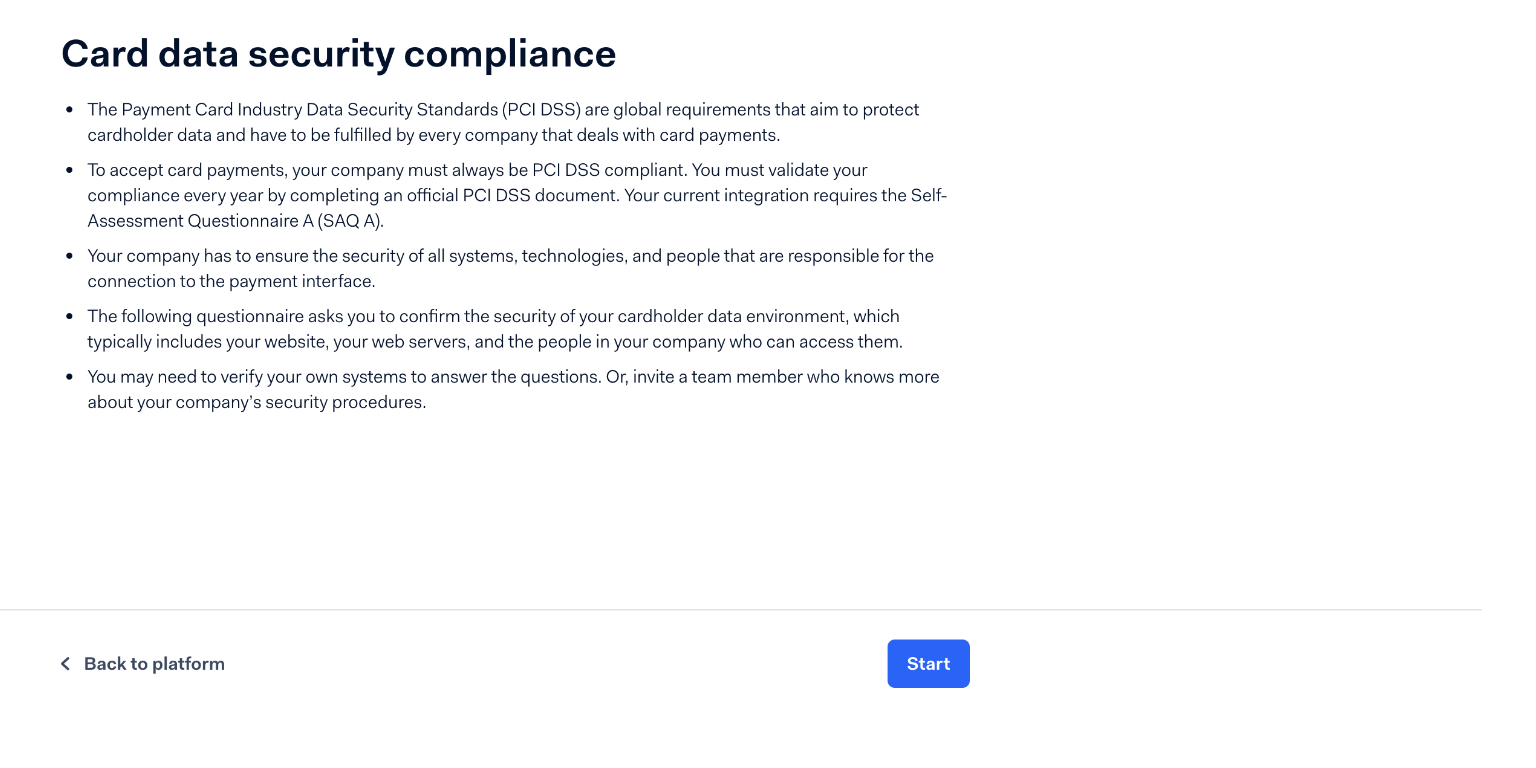Image resolution: width=1536 pixels, height=768 pixels.
Task: Click the Card data security compliance heading
Action: point(338,54)
